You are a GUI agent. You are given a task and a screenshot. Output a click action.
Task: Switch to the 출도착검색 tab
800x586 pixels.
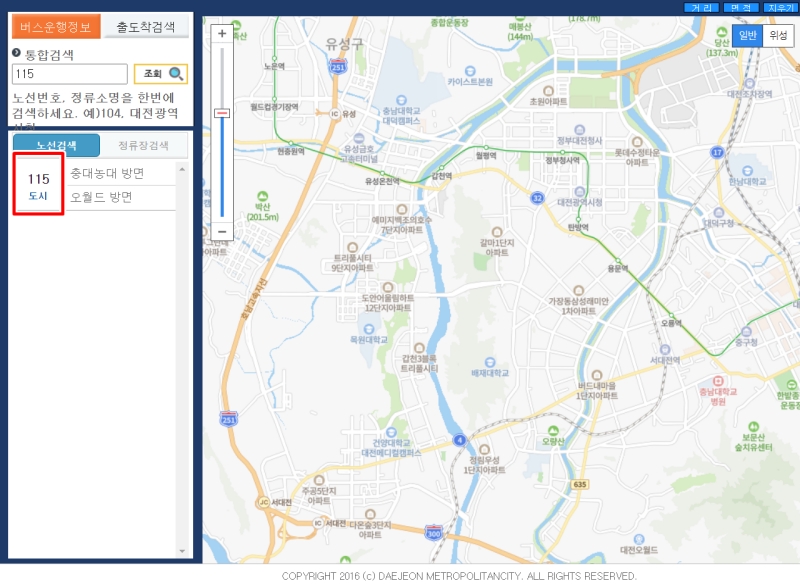[x=146, y=27]
